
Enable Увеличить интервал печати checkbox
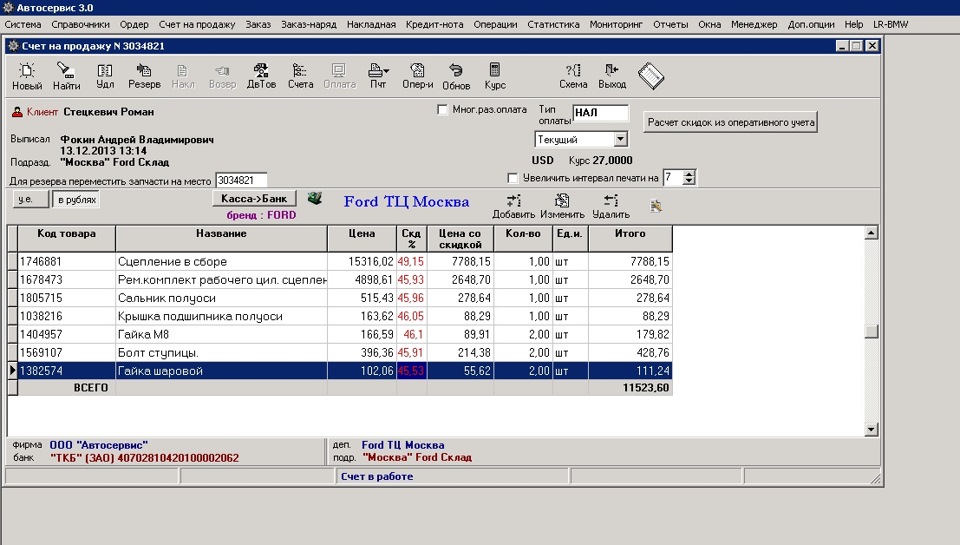click(512, 178)
